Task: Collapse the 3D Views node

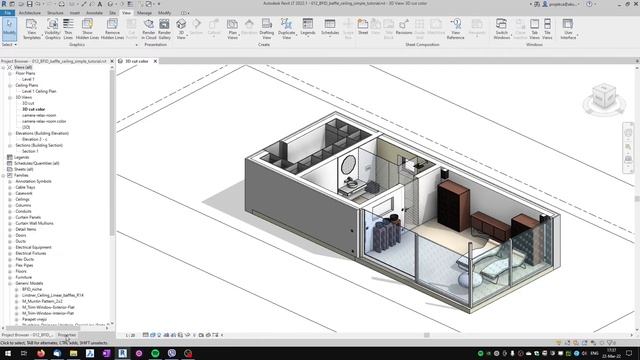Action: pos(10,98)
